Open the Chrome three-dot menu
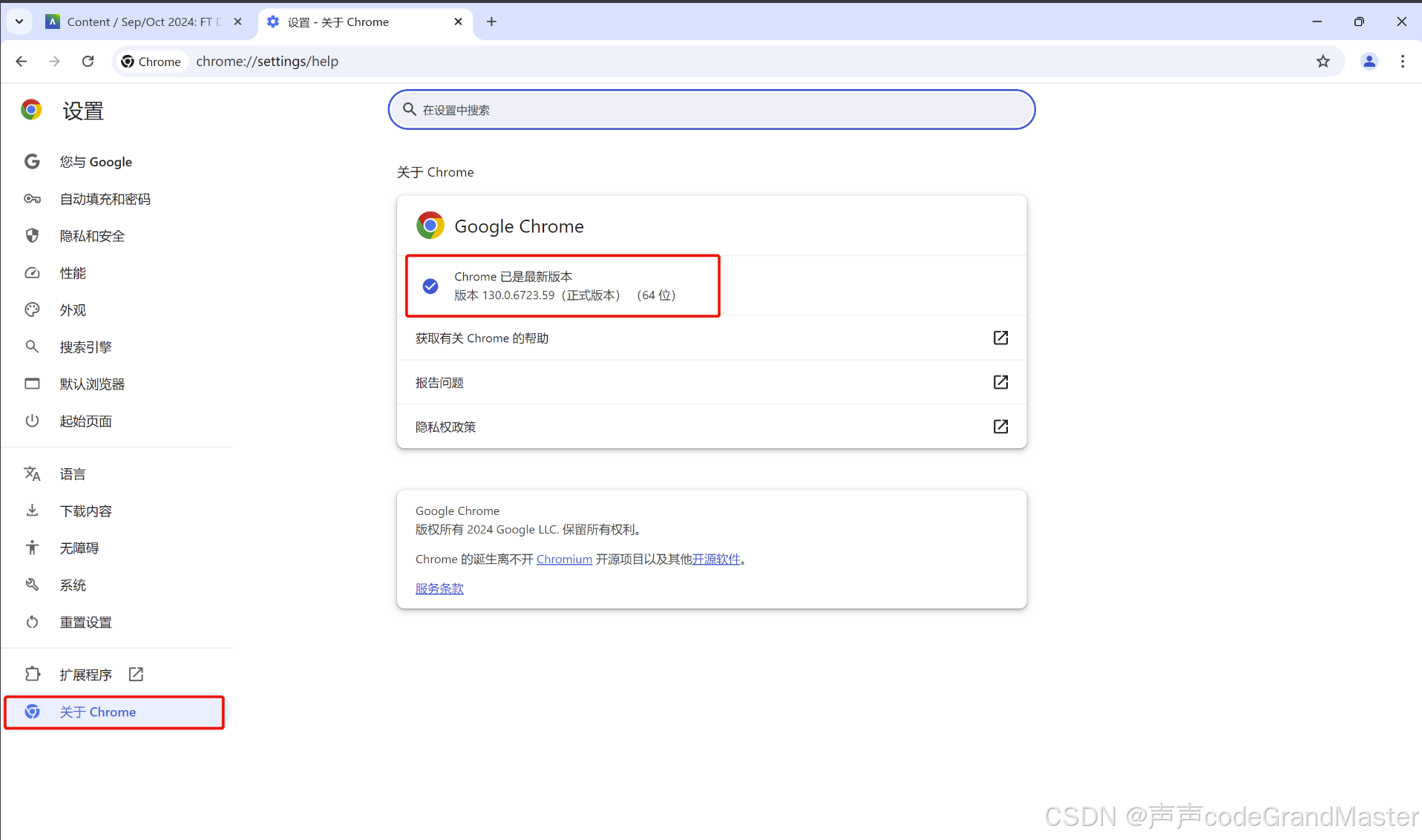This screenshot has height=840, width=1422. (x=1402, y=62)
